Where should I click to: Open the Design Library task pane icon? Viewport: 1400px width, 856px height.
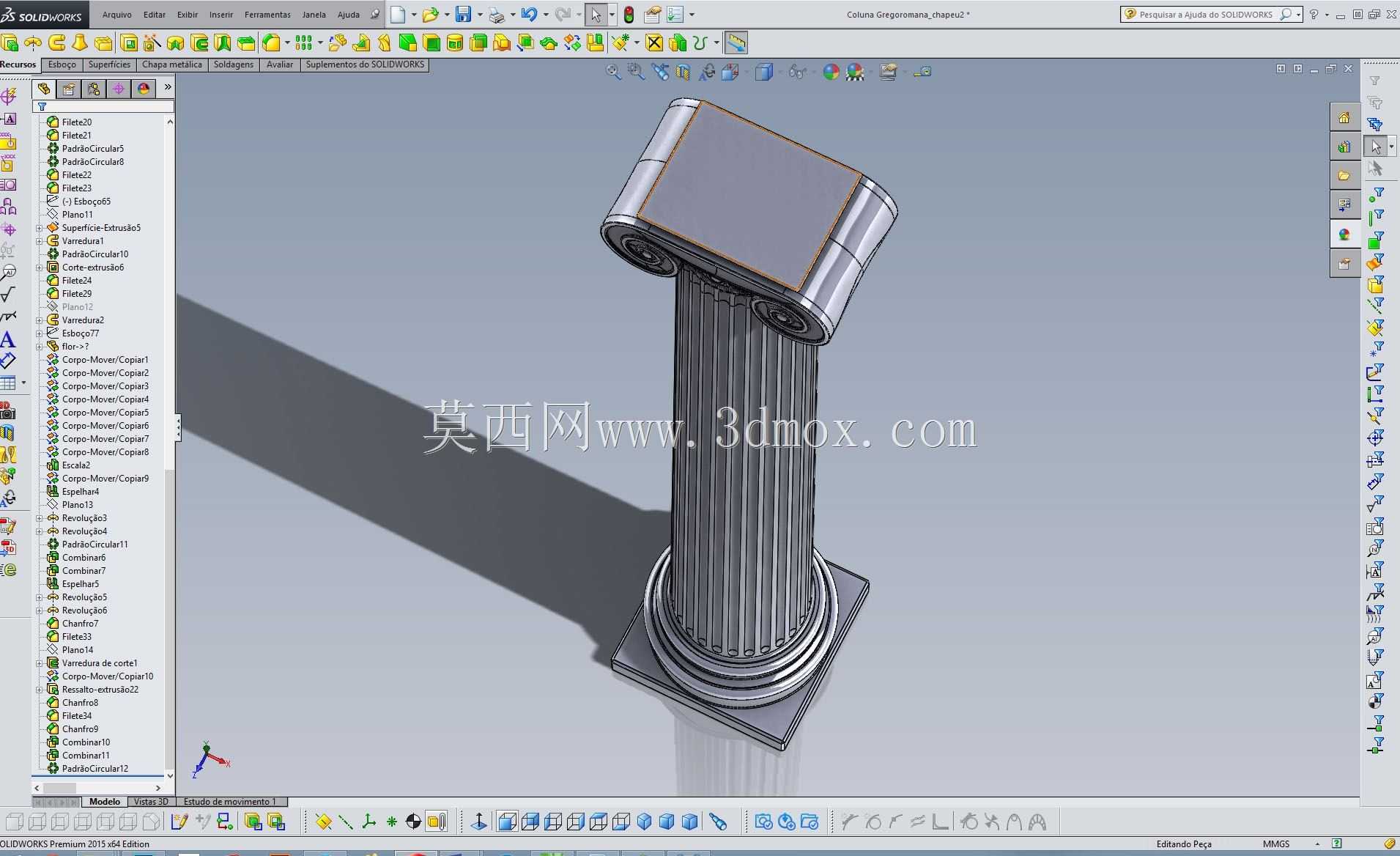[1344, 147]
